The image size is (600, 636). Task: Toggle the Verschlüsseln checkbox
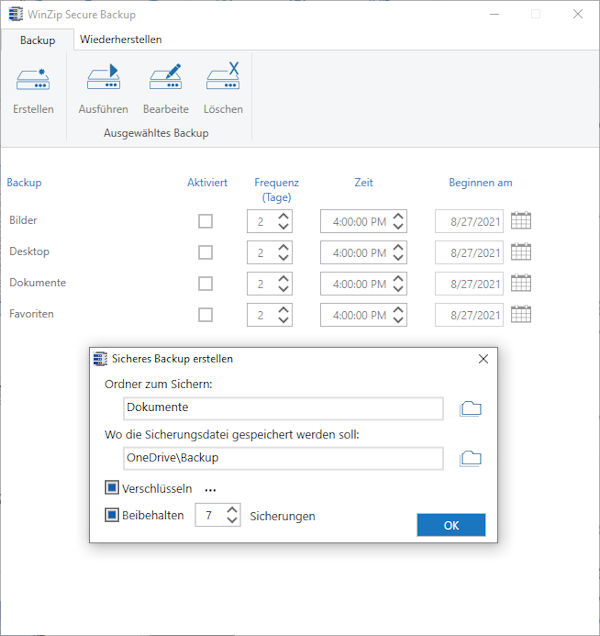pyautogui.click(x=112, y=488)
